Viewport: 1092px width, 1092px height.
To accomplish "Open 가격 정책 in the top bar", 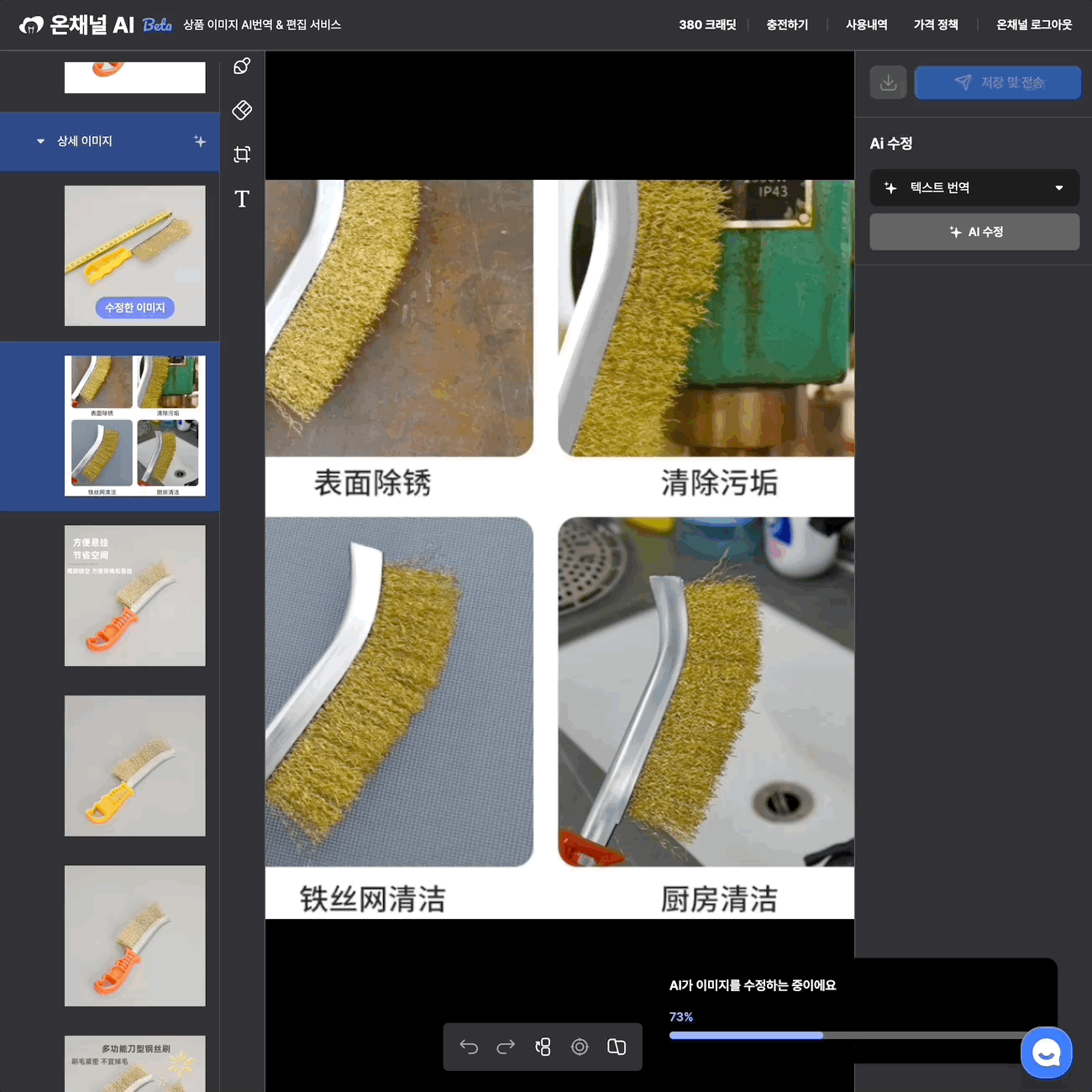I will (936, 25).
